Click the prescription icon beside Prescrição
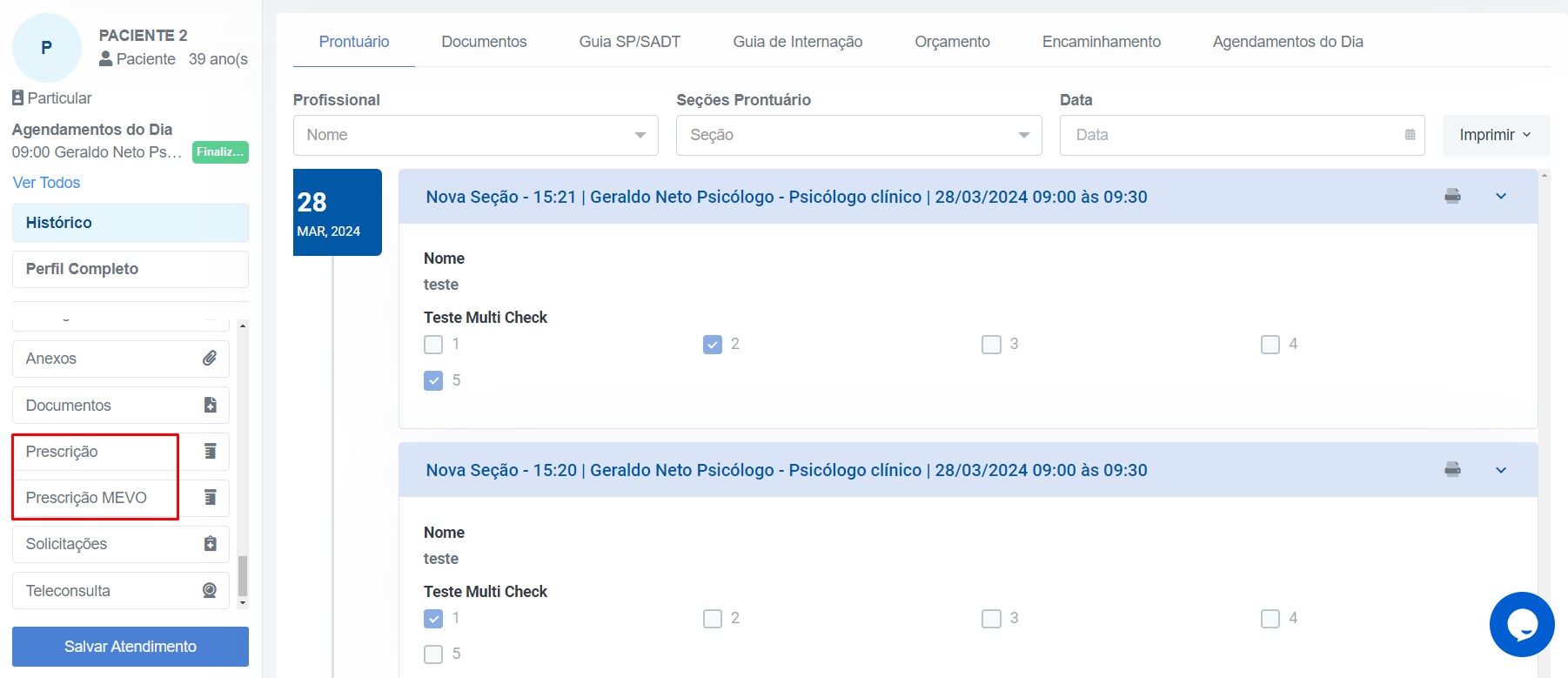 click(210, 451)
